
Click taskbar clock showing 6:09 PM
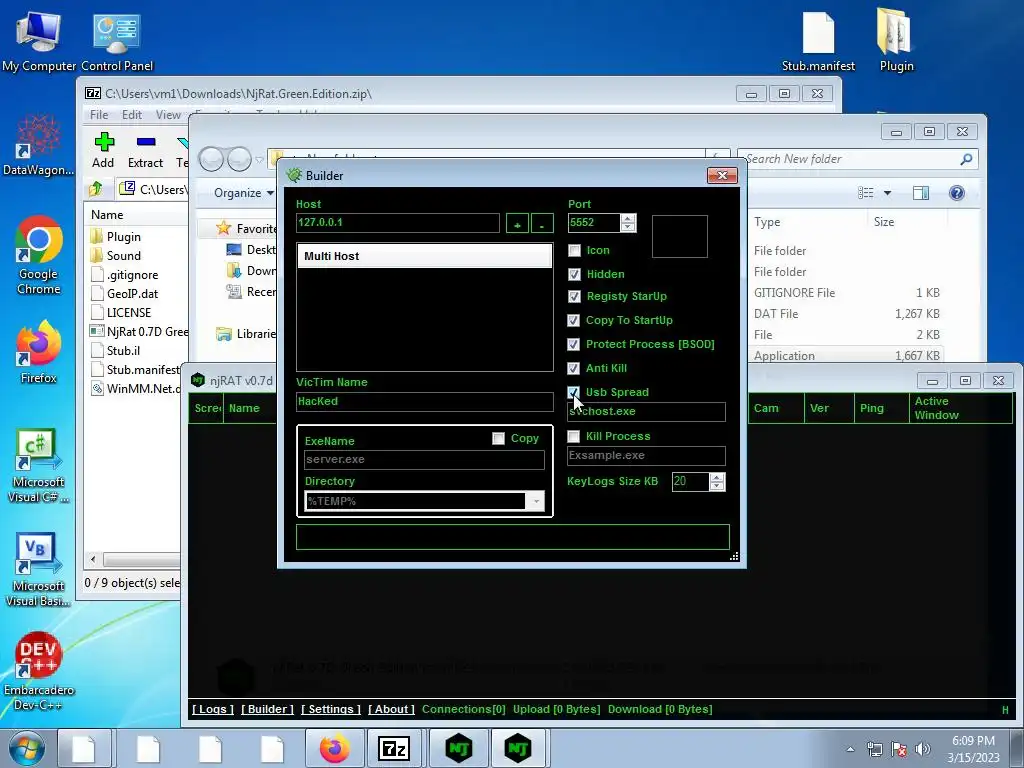[974, 749]
